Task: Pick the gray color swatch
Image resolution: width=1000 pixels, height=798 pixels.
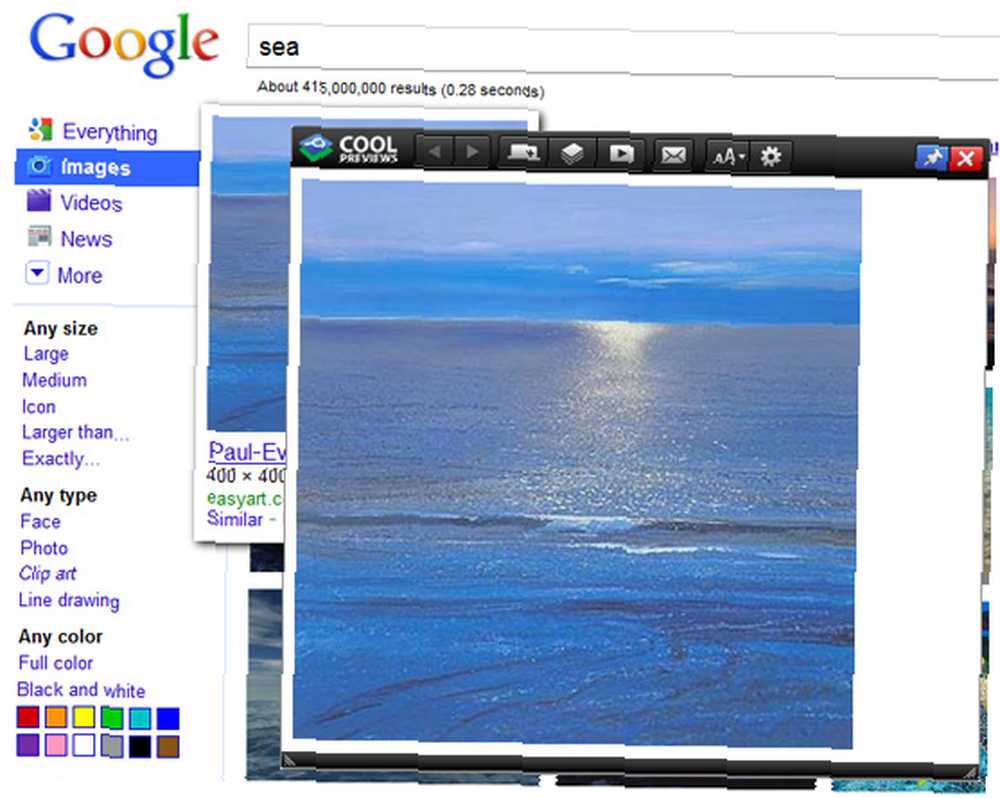Action: [x=112, y=746]
